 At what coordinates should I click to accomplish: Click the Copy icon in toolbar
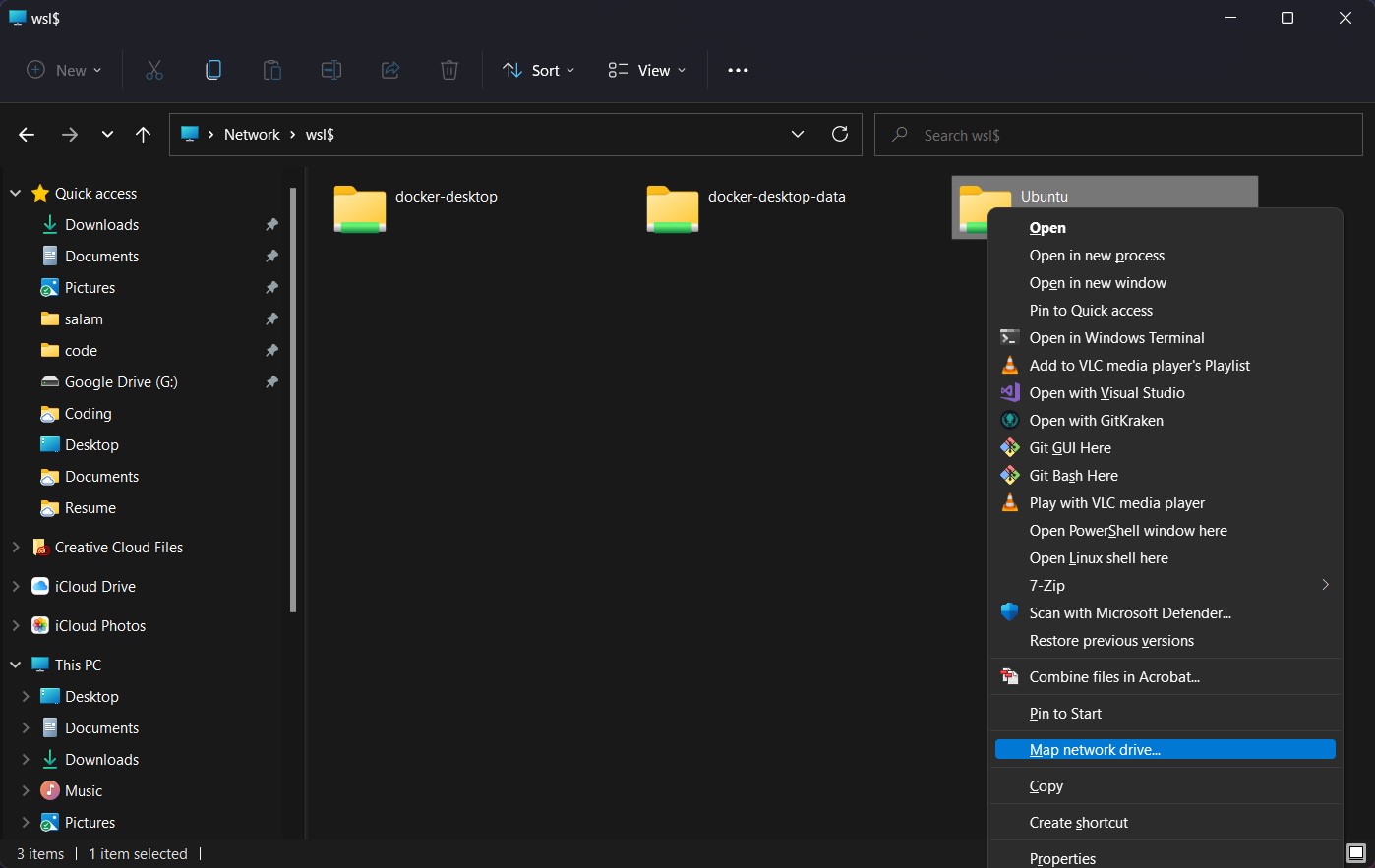213,70
